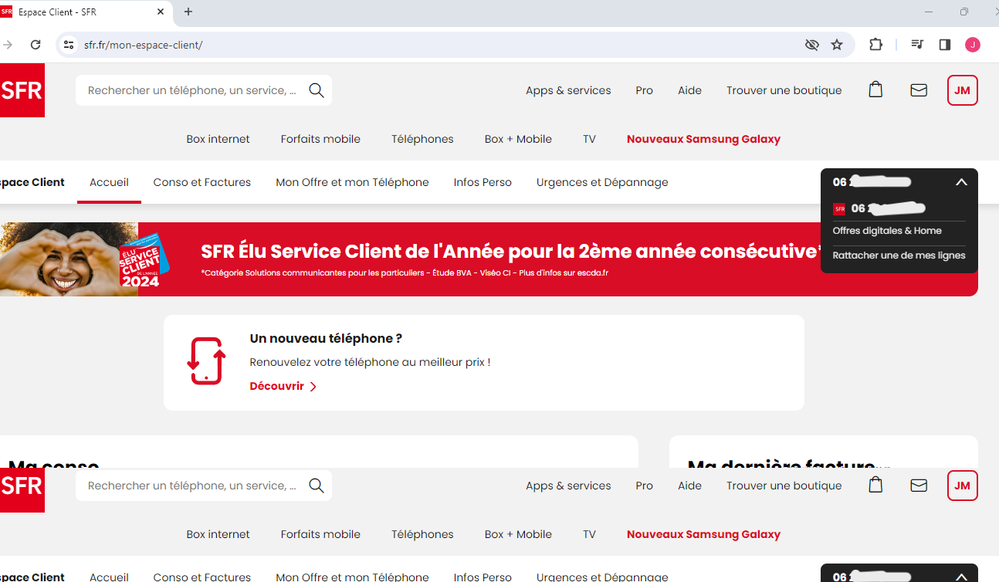Open the Chrome extensions puzzle icon
Image resolution: width=999 pixels, height=582 pixels.
pyautogui.click(x=876, y=45)
